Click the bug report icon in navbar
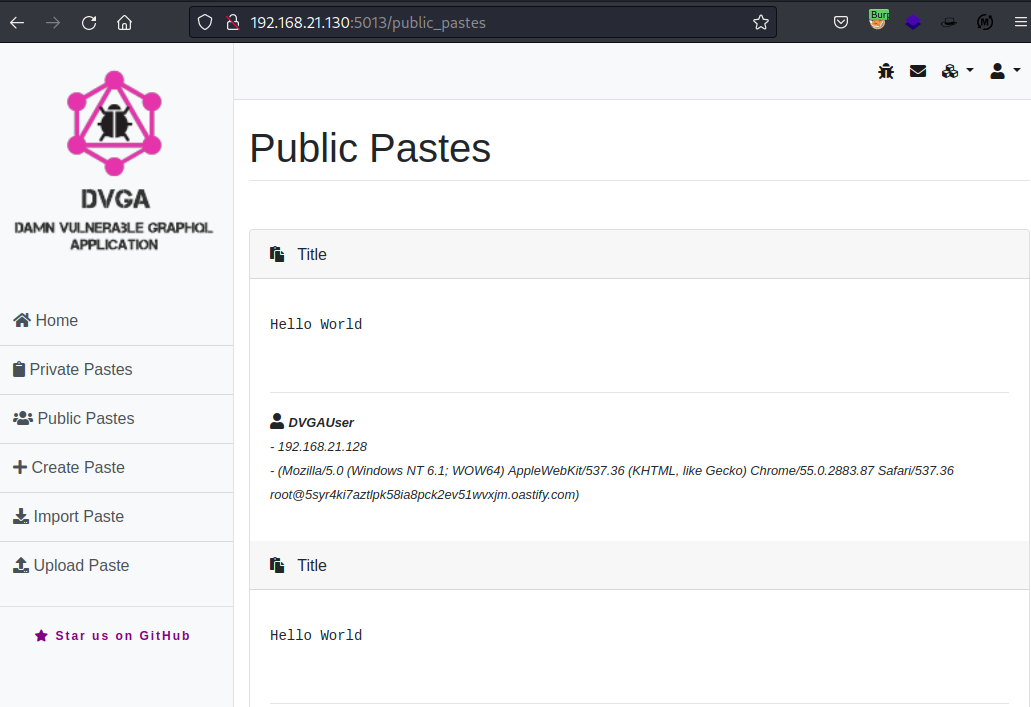Image resolution: width=1031 pixels, height=707 pixels. 885,70
